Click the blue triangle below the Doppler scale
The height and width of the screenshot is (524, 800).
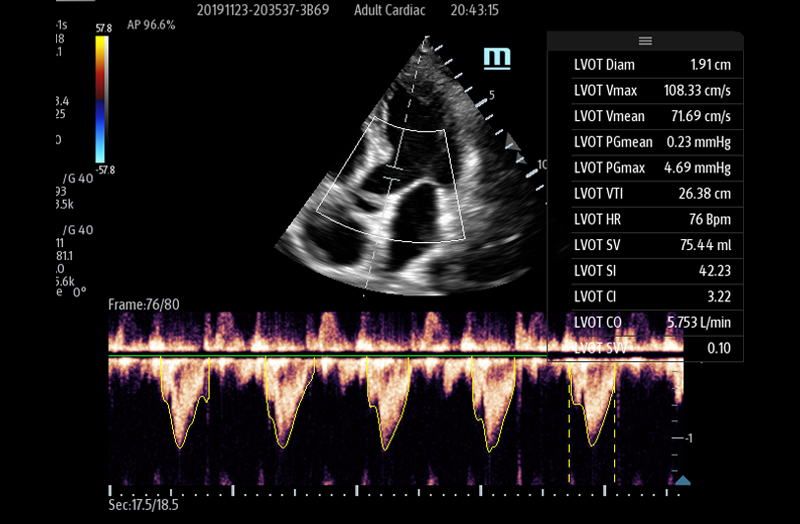(682, 481)
